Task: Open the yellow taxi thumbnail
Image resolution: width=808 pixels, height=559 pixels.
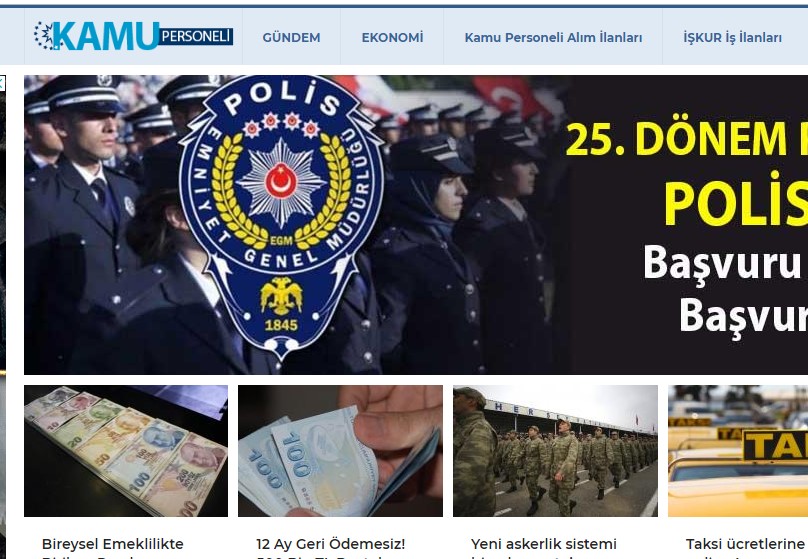Action: [738, 451]
